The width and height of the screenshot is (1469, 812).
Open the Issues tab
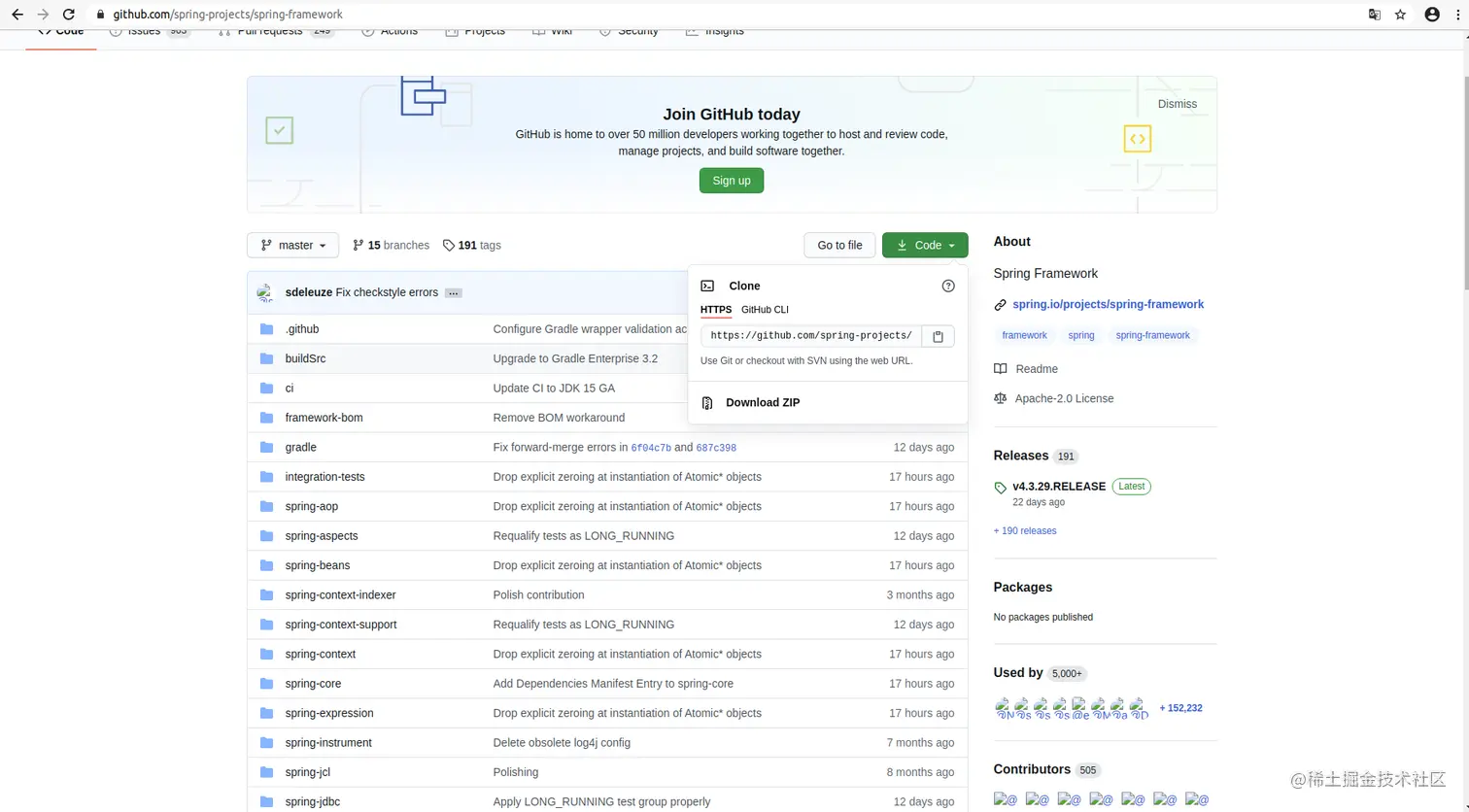pos(150,31)
